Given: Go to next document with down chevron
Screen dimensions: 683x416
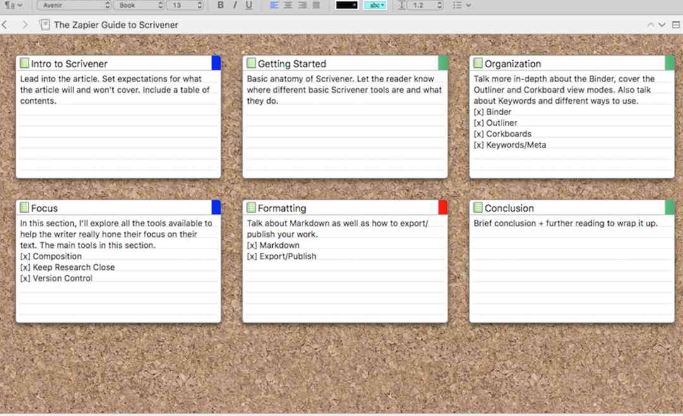Looking at the screenshot, I should pyautogui.click(x=662, y=25).
